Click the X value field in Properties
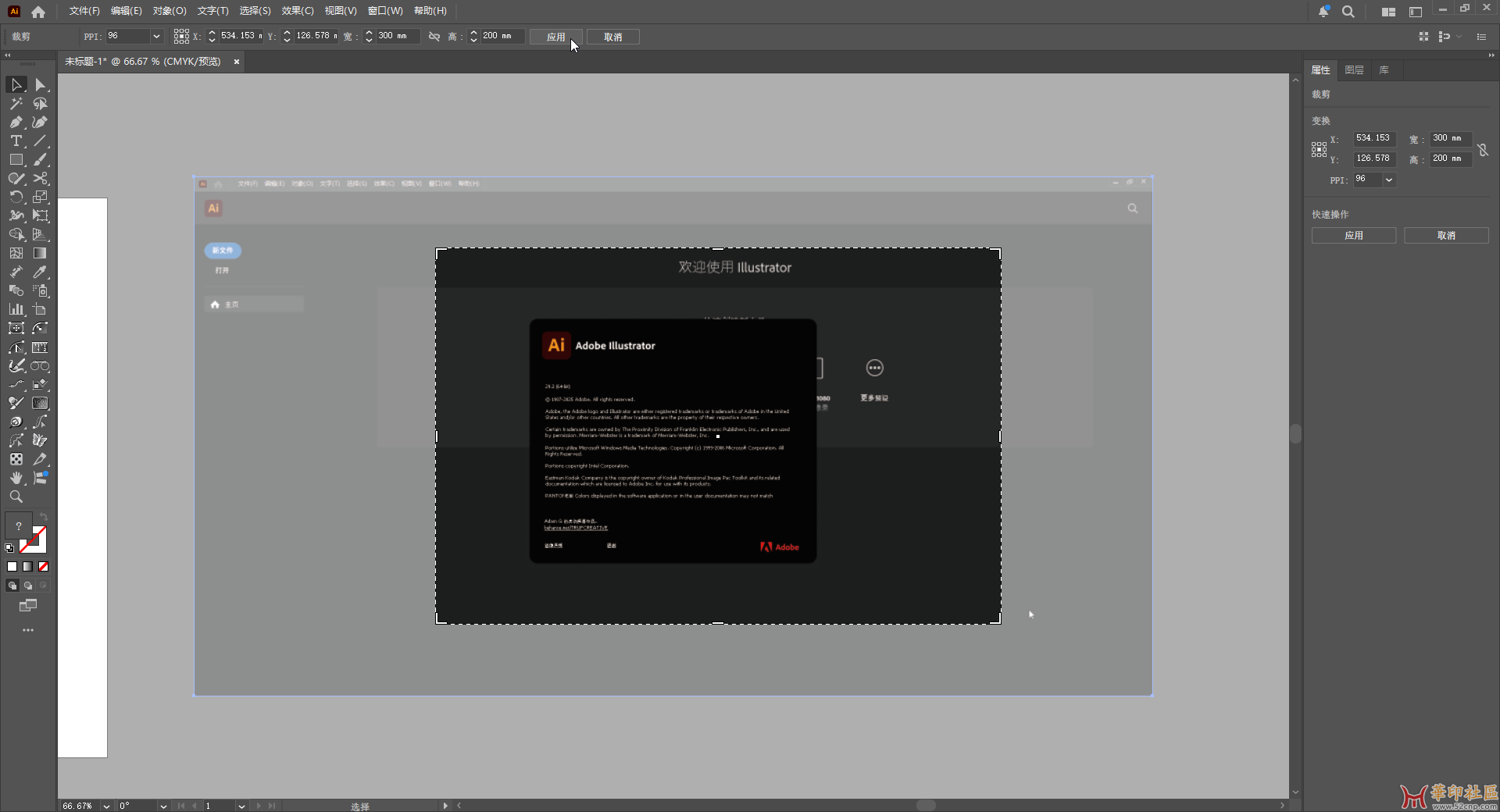Viewport: 1500px width, 812px height. tap(1374, 138)
